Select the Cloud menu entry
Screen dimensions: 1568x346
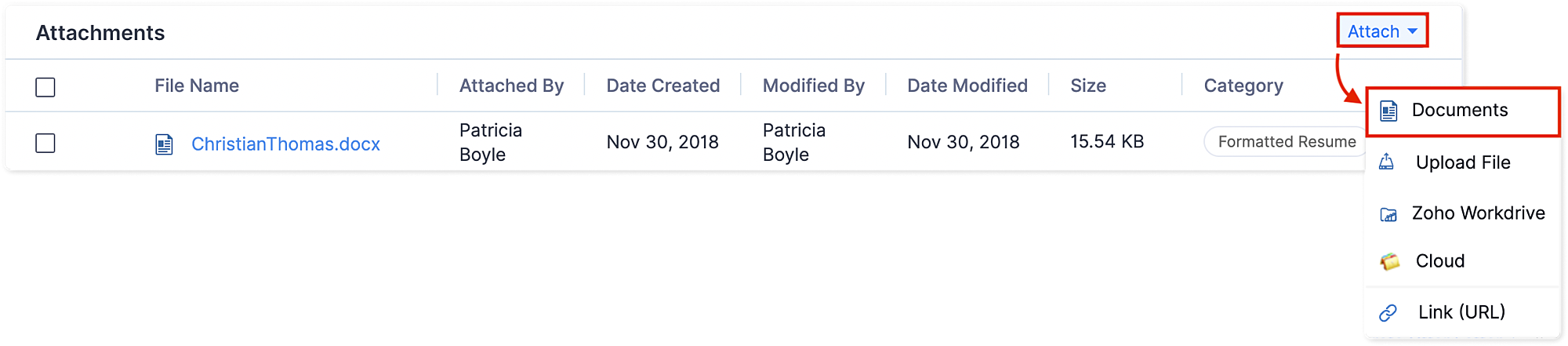click(1439, 260)
